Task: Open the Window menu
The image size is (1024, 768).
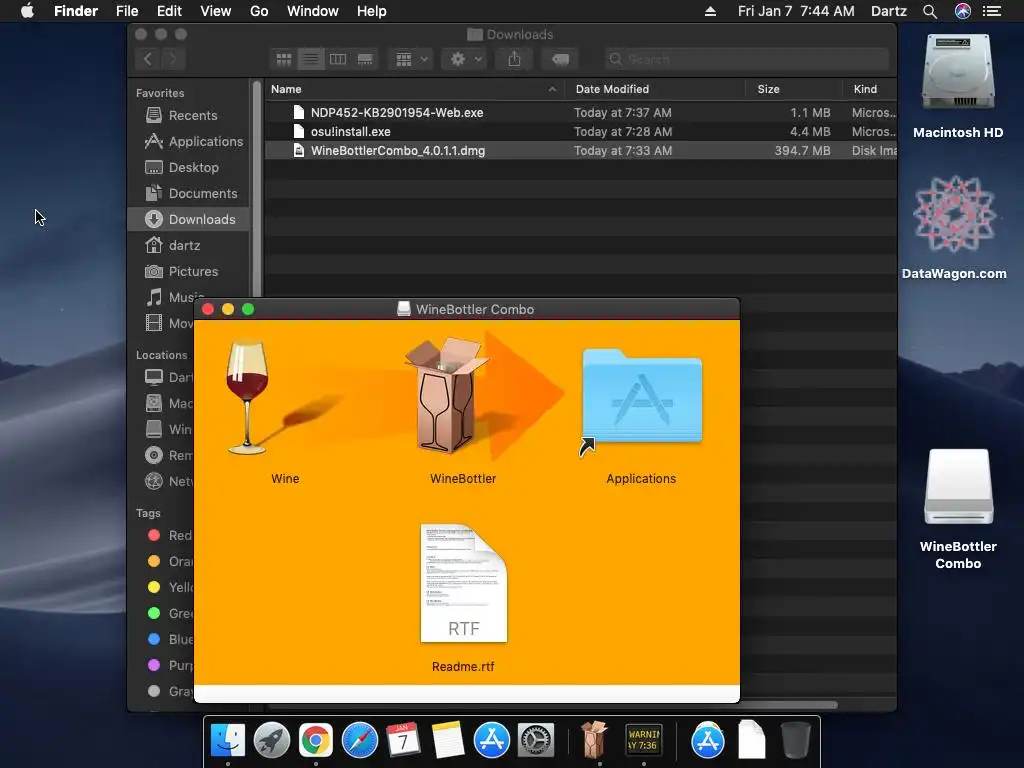Action: click(313, 11)
